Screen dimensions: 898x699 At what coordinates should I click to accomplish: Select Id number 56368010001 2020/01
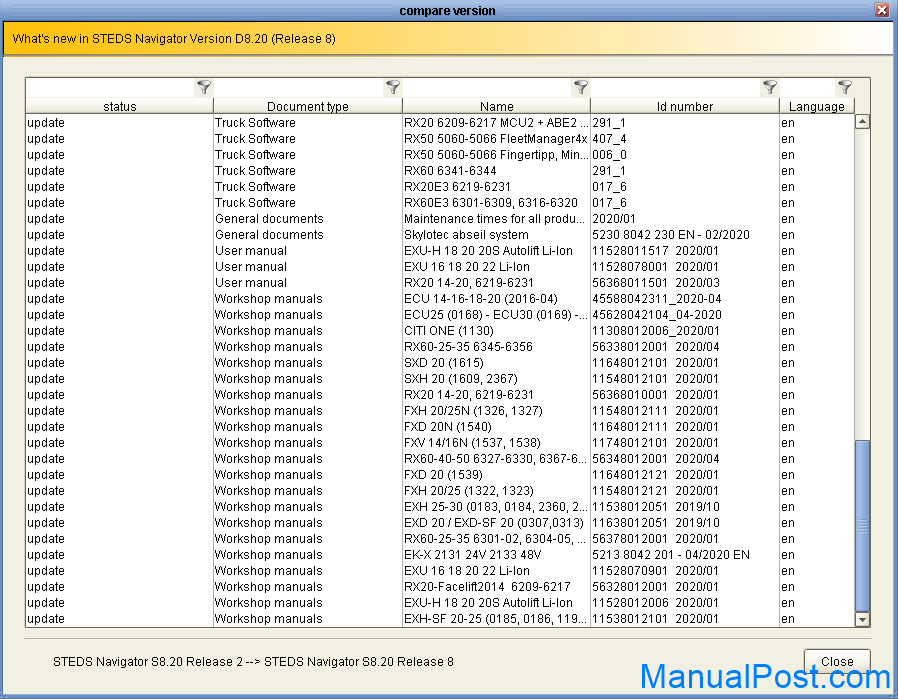point(655,395)
